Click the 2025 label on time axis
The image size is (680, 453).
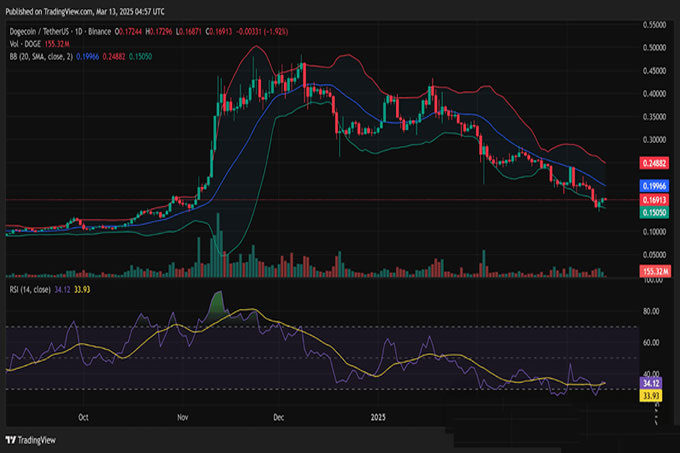pos(378,417)
